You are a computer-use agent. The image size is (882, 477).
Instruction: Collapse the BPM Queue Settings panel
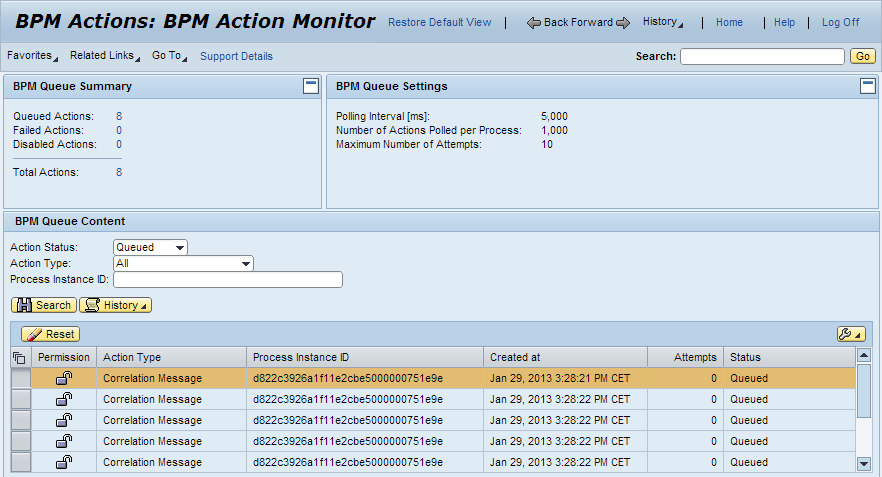click(x=868, y=86)
